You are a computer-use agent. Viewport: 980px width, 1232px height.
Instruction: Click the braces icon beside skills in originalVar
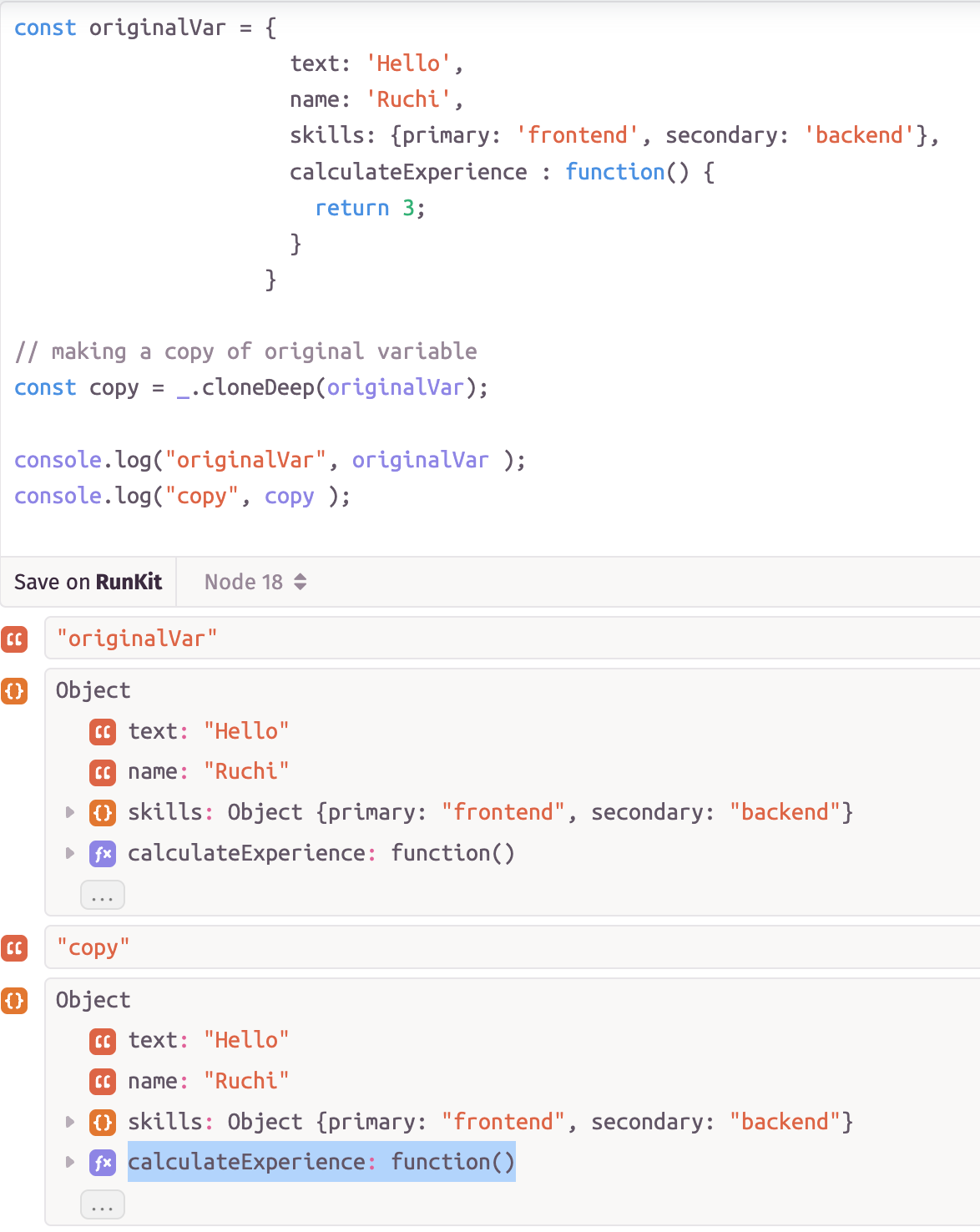click(x=102, y=813)
